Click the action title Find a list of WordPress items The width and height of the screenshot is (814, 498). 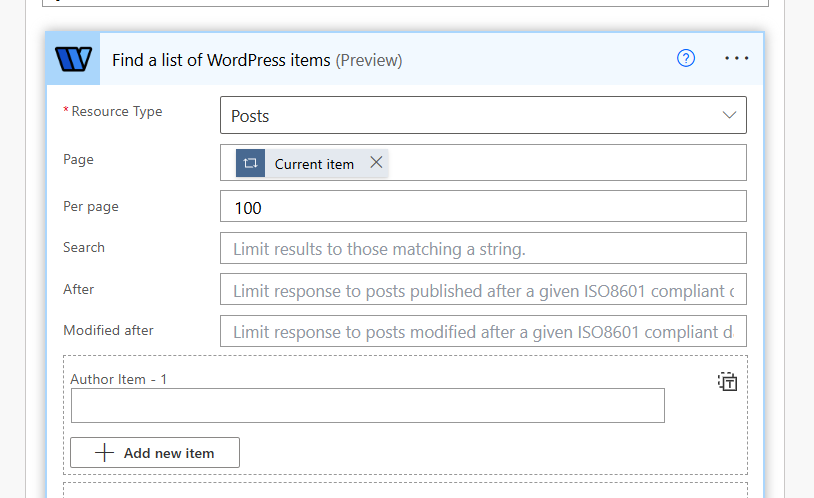pyautogui.click(x=221, y=60)
